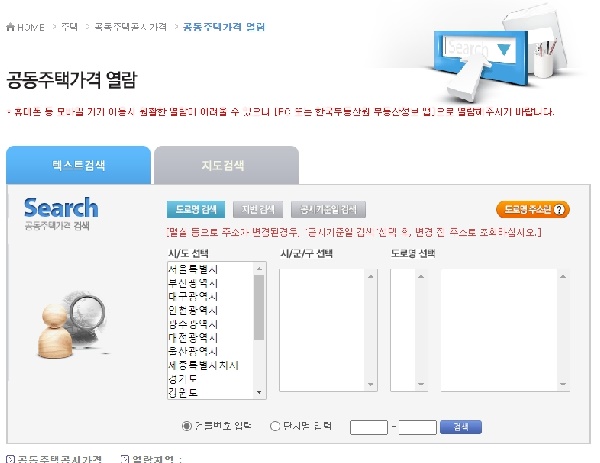Choose 부산광역시 in the 시/도 list

point(193,283)
